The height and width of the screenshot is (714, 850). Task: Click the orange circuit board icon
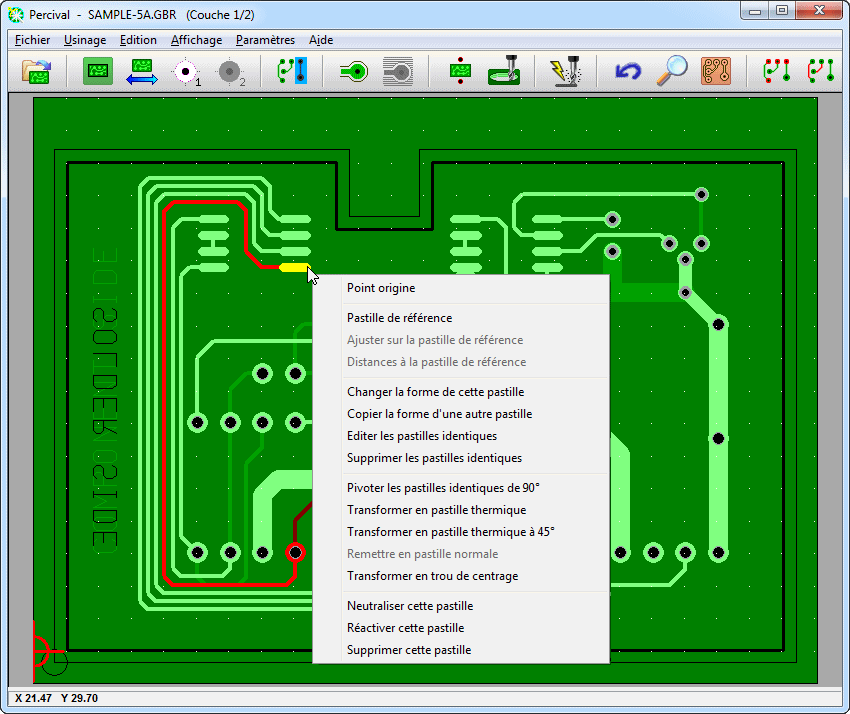pyautogui.click(x=716, y=71)
